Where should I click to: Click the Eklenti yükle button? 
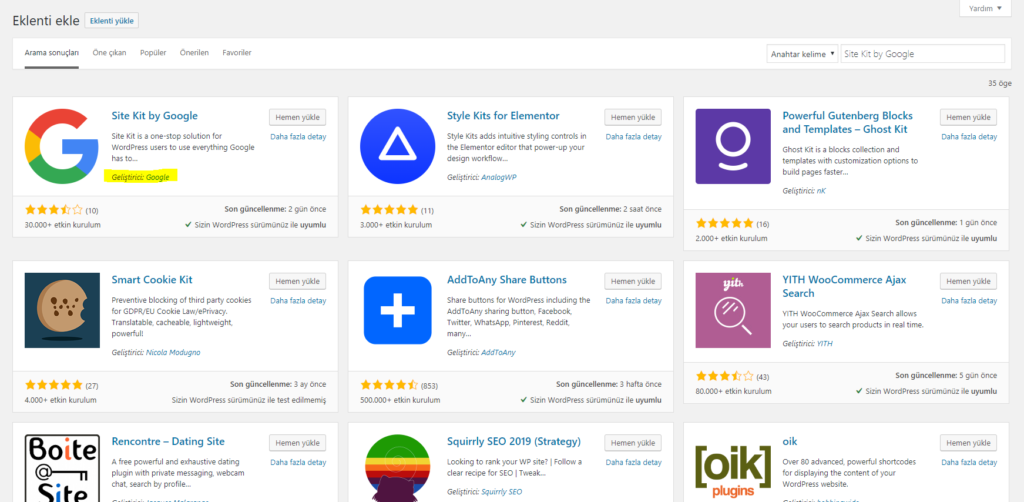click(112, 21)
